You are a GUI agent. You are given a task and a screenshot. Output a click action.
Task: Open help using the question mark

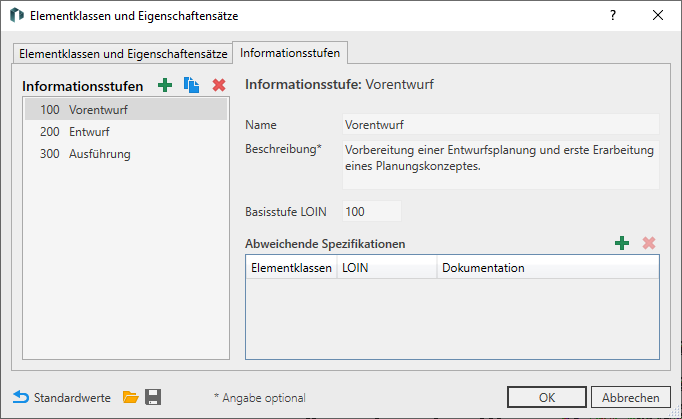tap(613, 15)
